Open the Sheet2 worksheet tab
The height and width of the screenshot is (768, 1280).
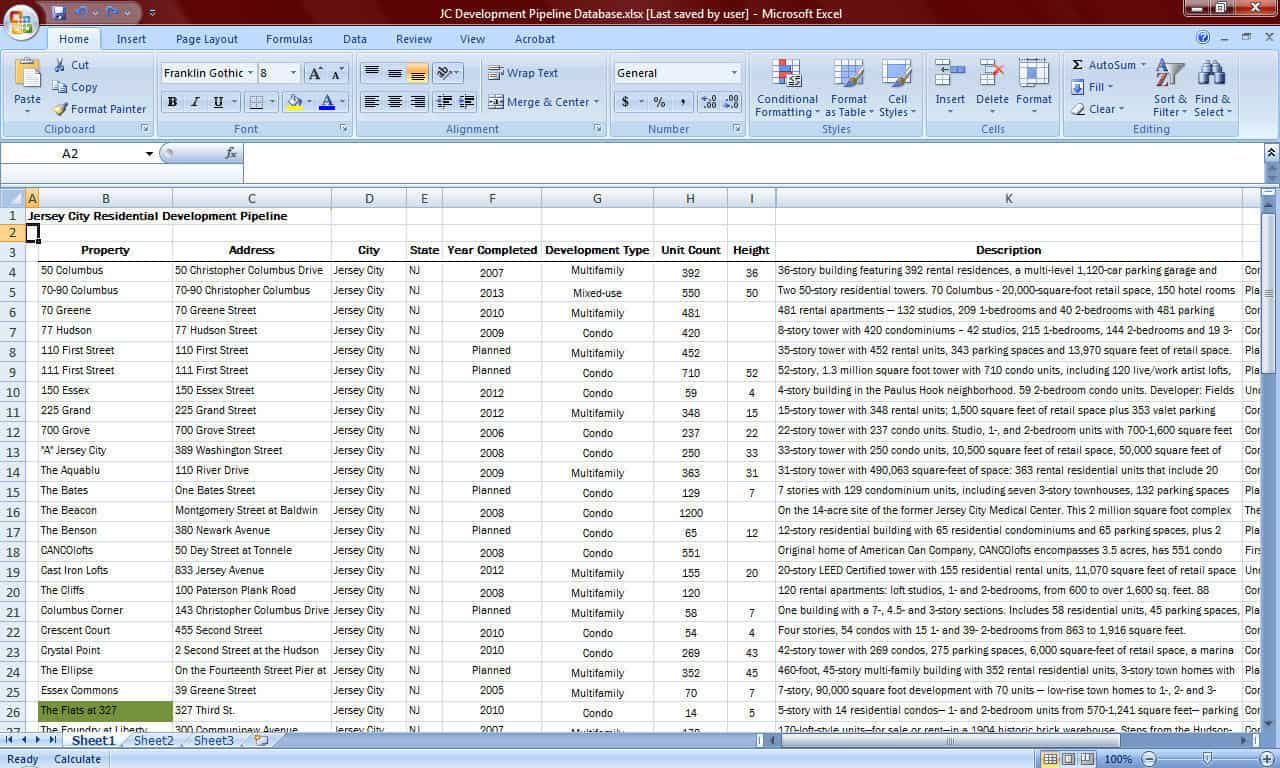(x=153, y=741)
